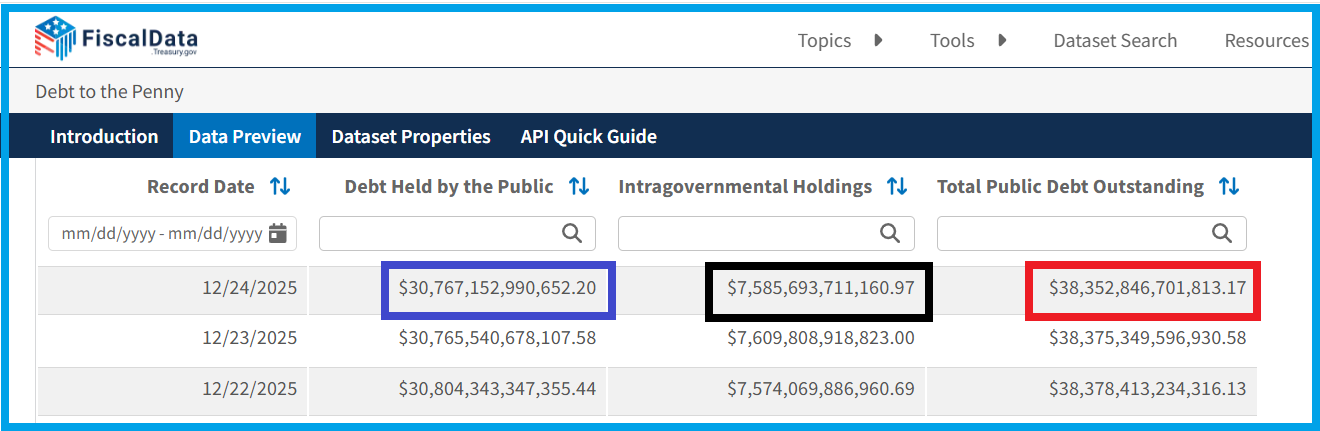Open the API Quick Guide tab
The height and width of the screenshot is (431, 1320).
pyautogui.click(x=588, y=136)
